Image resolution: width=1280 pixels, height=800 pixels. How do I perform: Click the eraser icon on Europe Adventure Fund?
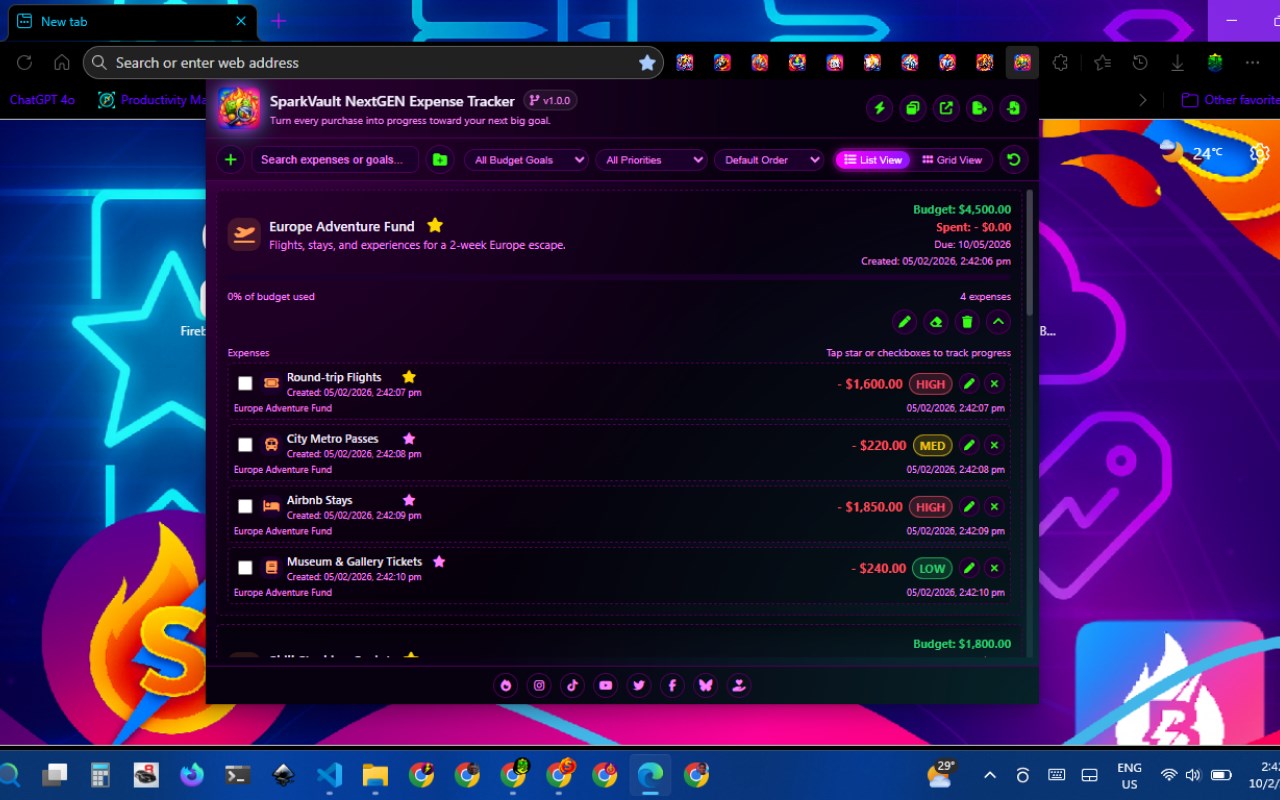click(936, 322)
